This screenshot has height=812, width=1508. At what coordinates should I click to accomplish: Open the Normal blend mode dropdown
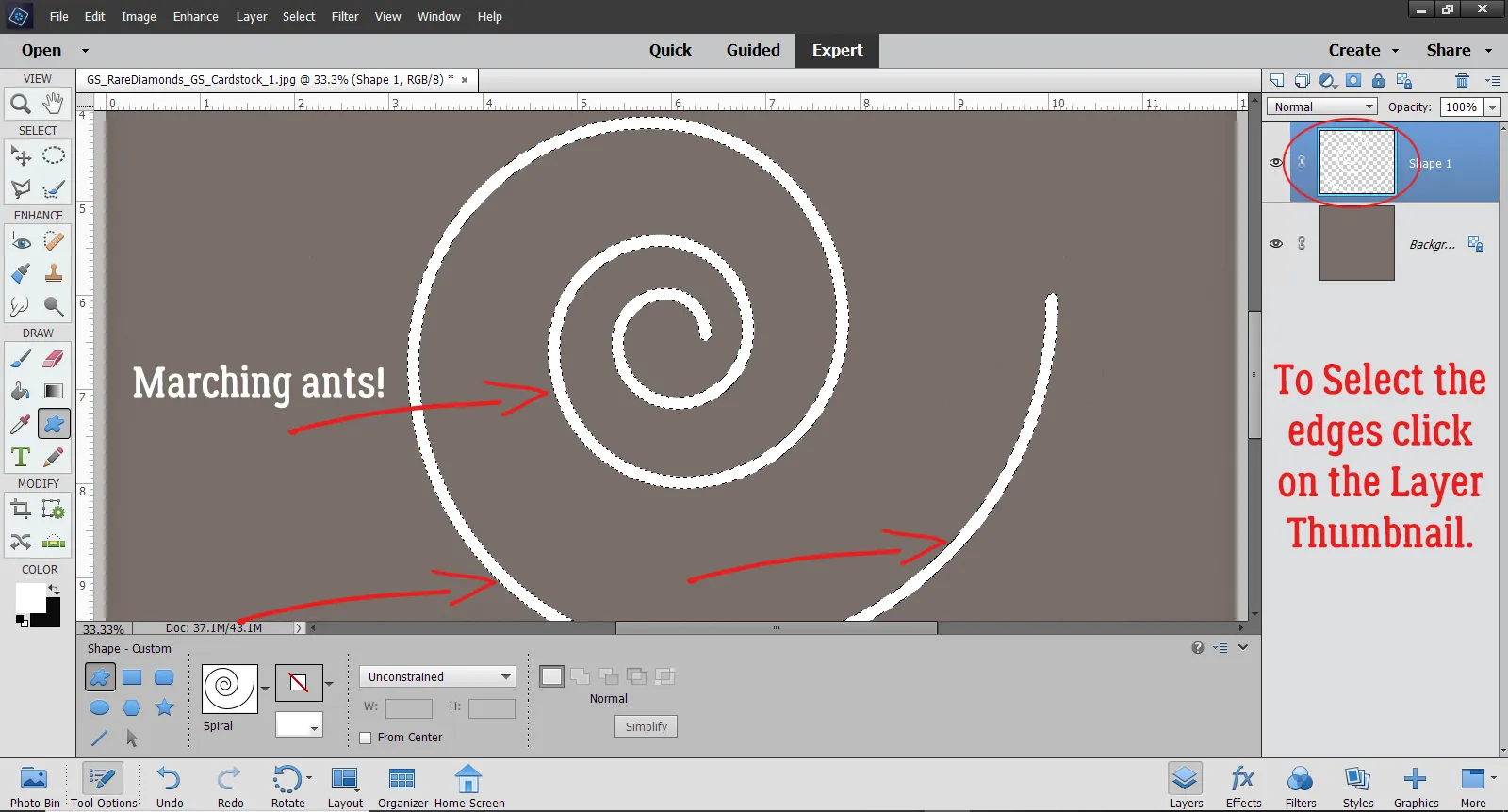pos(1321,107)
